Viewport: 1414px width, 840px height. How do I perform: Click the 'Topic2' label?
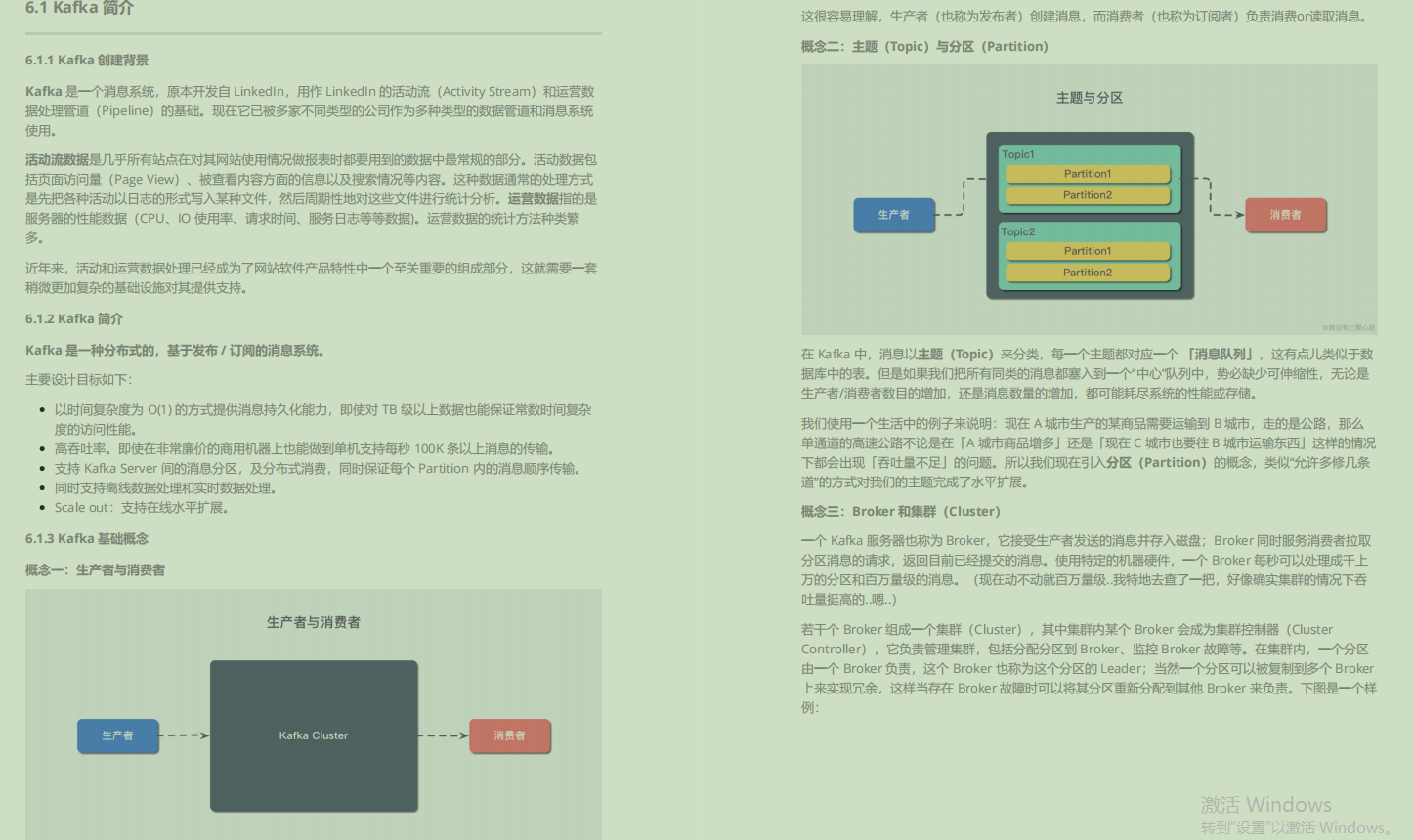pos(1017,231)
